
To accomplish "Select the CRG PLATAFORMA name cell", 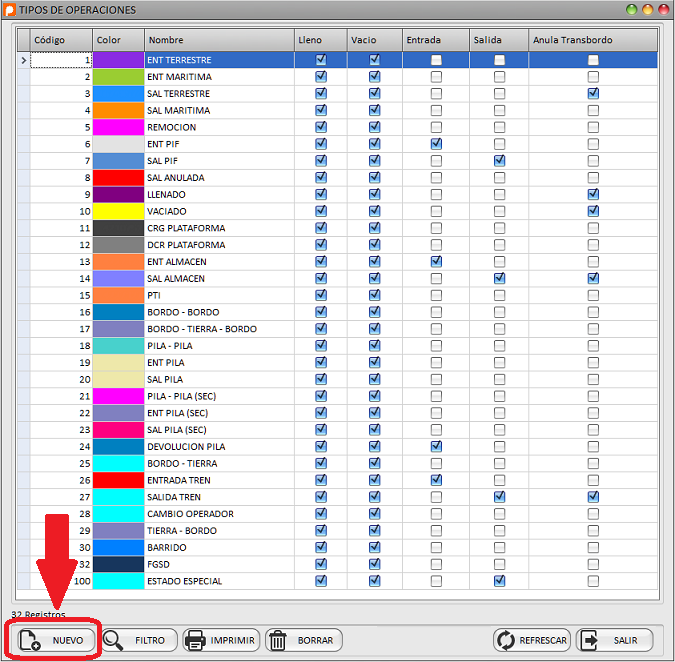I will coord(220,228).
